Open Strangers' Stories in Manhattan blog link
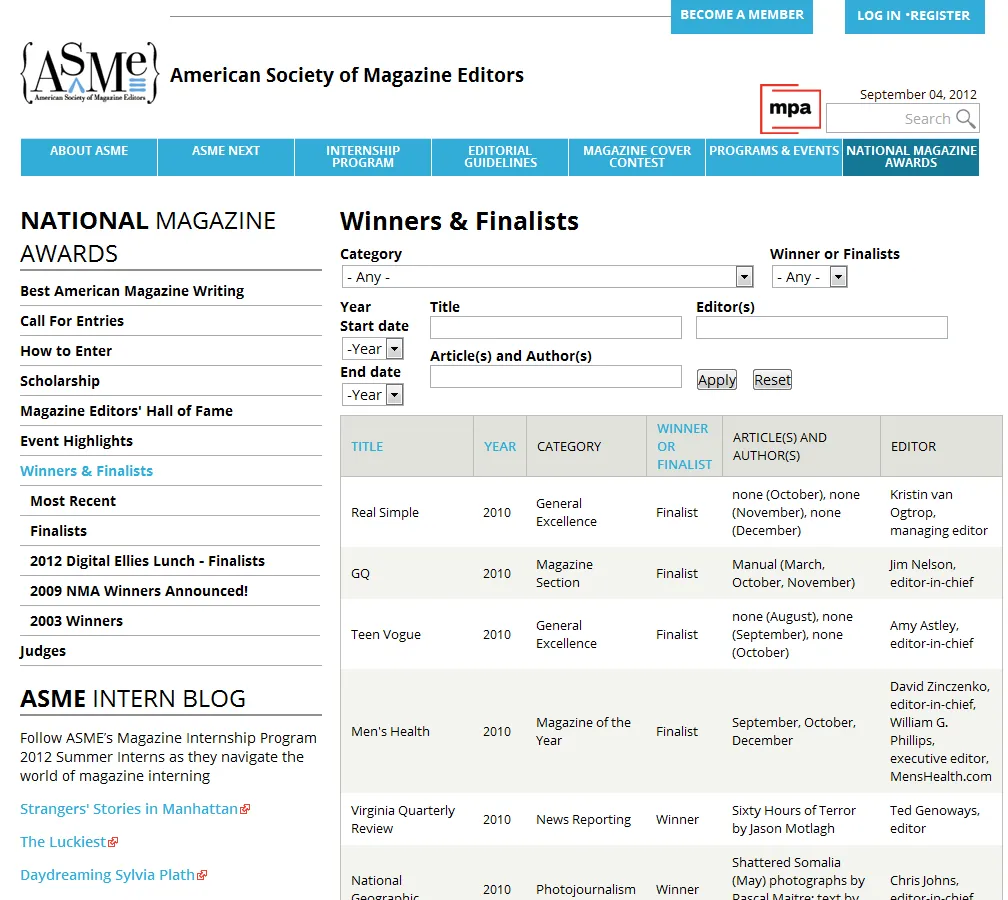This screenshot has width=1008, height=900. pos(129,809)
